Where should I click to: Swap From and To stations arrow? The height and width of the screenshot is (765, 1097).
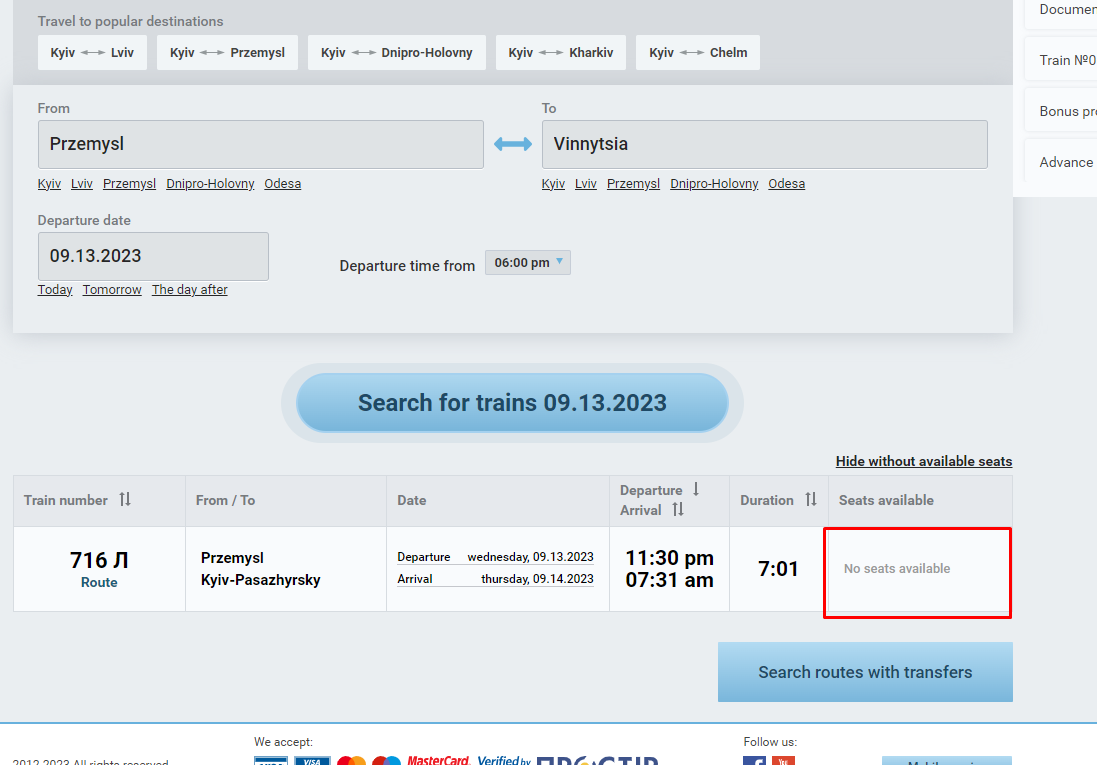click(x=513, y=144)
